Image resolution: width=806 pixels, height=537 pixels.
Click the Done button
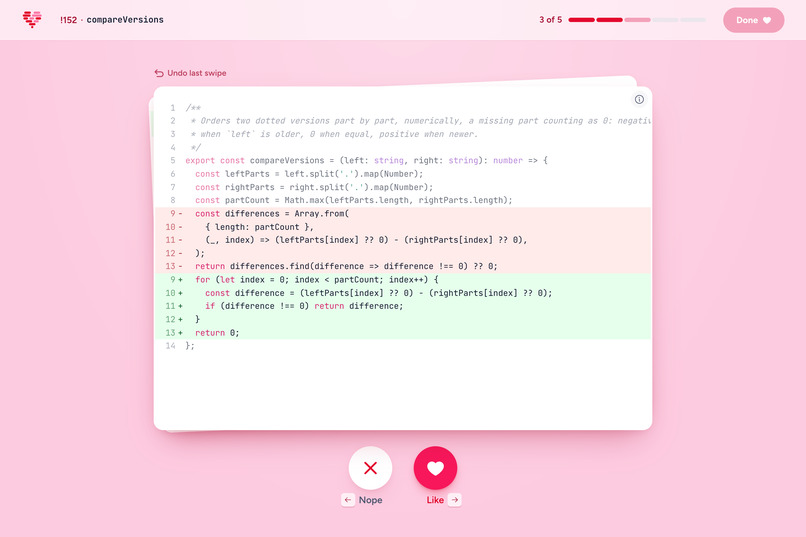click(754, 20)
